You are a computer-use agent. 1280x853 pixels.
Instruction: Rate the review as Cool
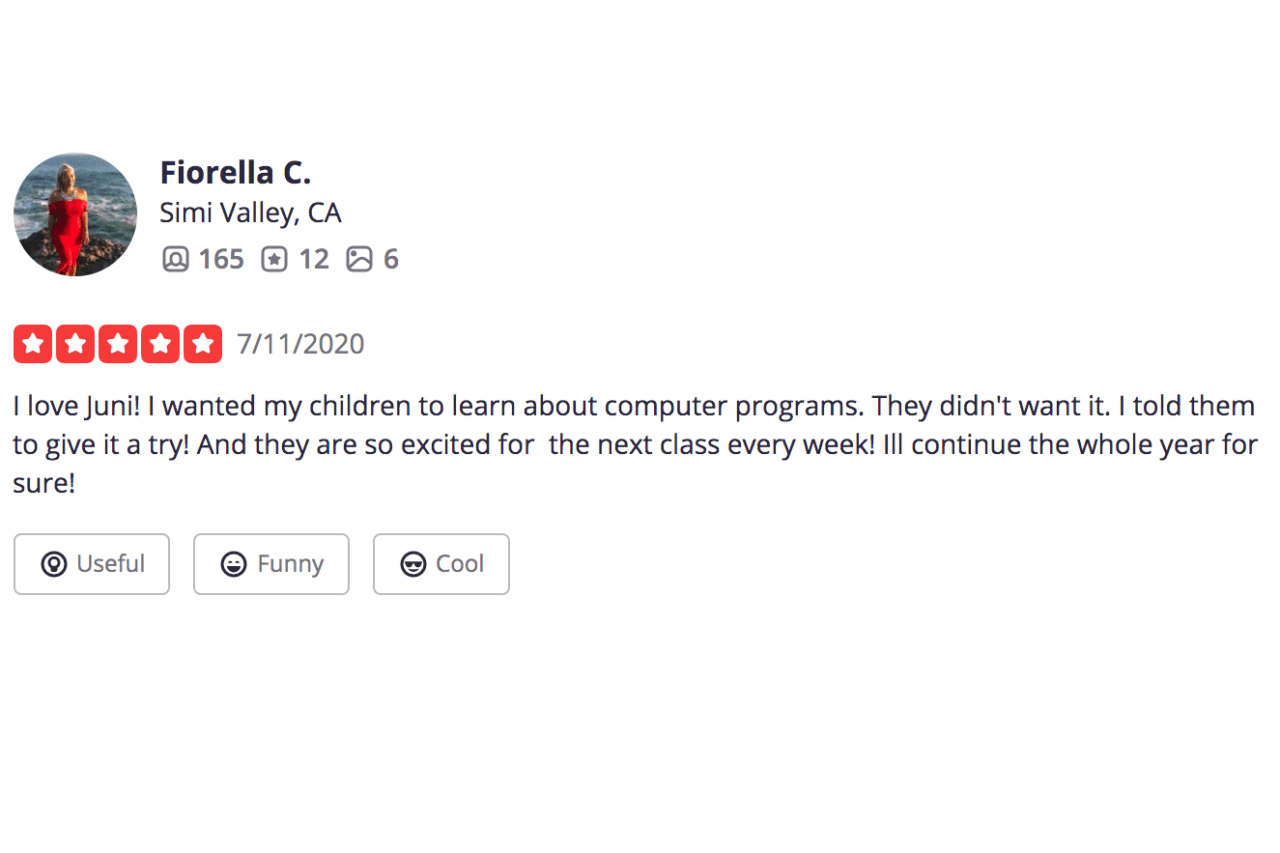pos(441,564)
